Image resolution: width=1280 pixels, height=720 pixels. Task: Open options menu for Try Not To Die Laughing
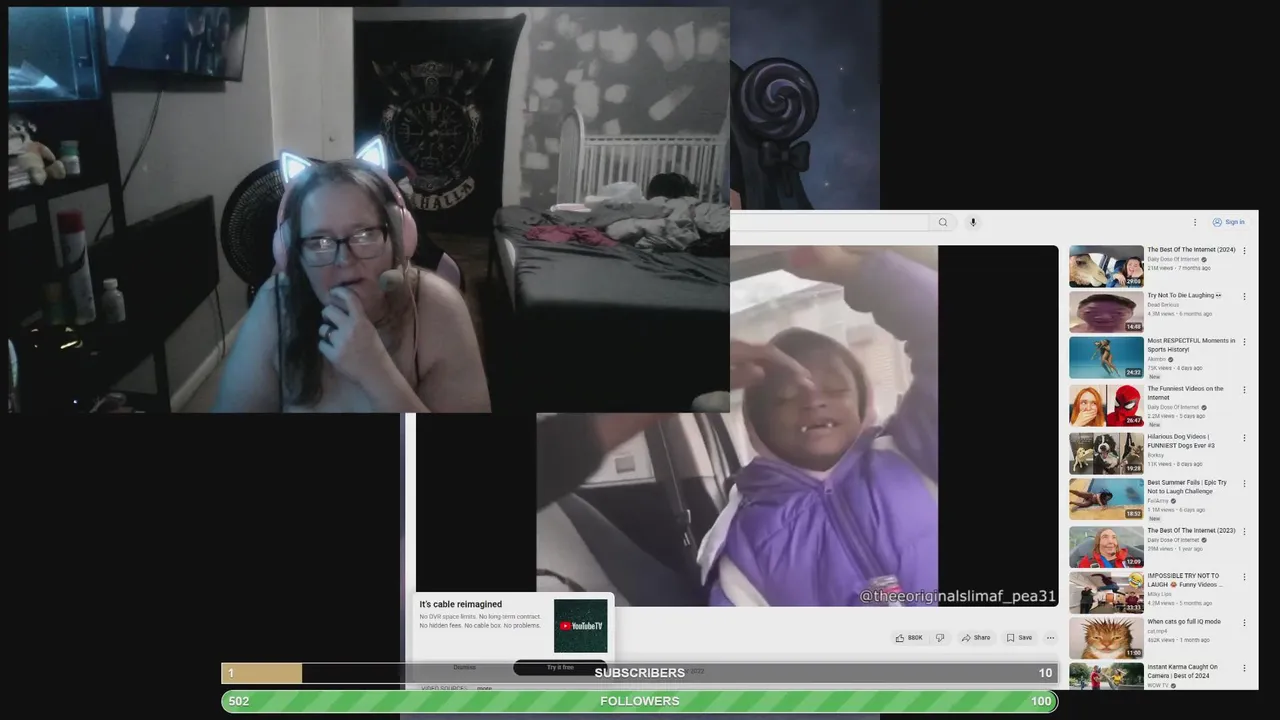pyautogui.click(x=1244, y=297)
